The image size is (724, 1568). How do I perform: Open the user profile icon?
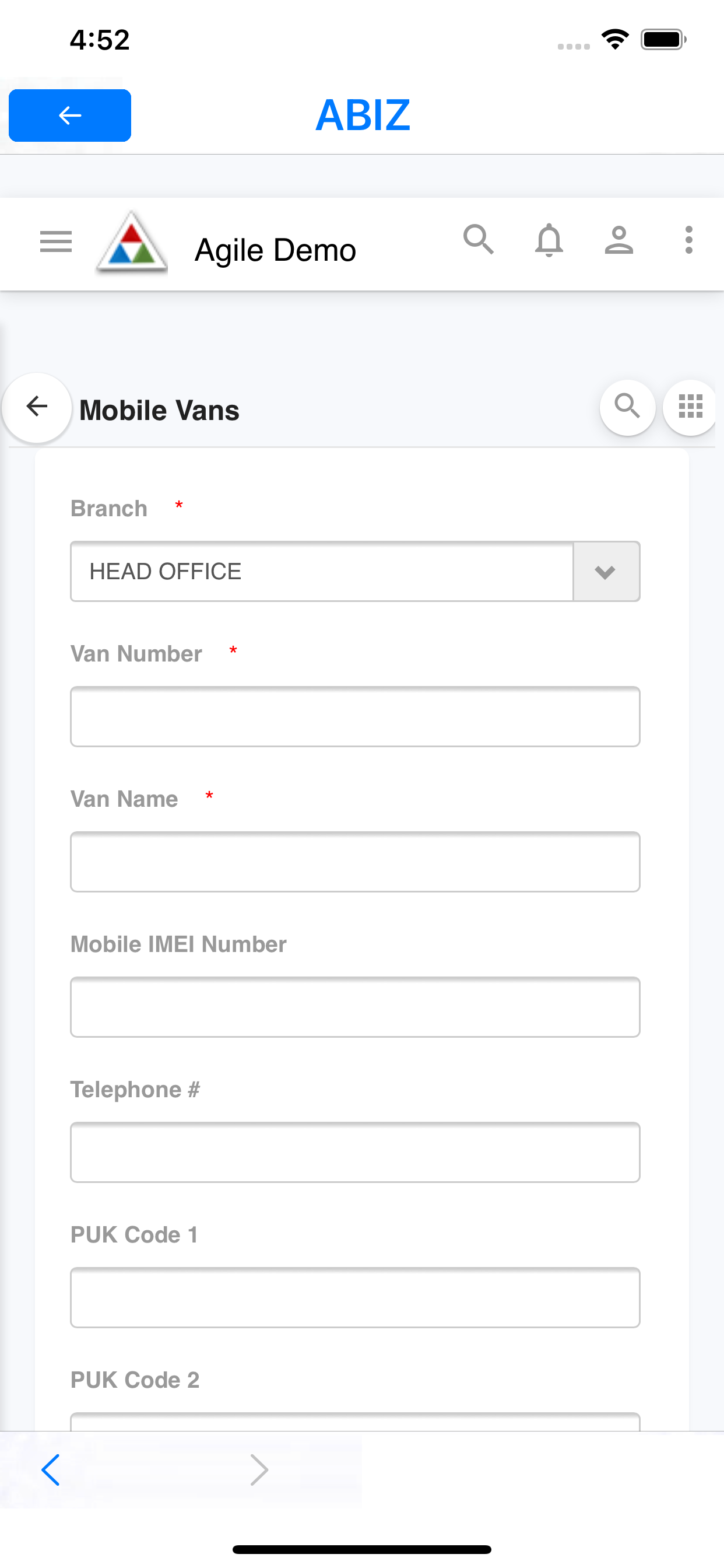point(618,240)
